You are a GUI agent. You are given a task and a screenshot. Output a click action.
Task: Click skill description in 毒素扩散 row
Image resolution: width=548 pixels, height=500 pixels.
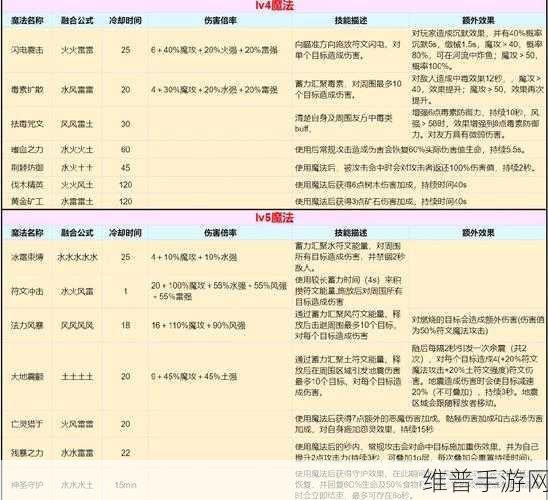[348, 89]
